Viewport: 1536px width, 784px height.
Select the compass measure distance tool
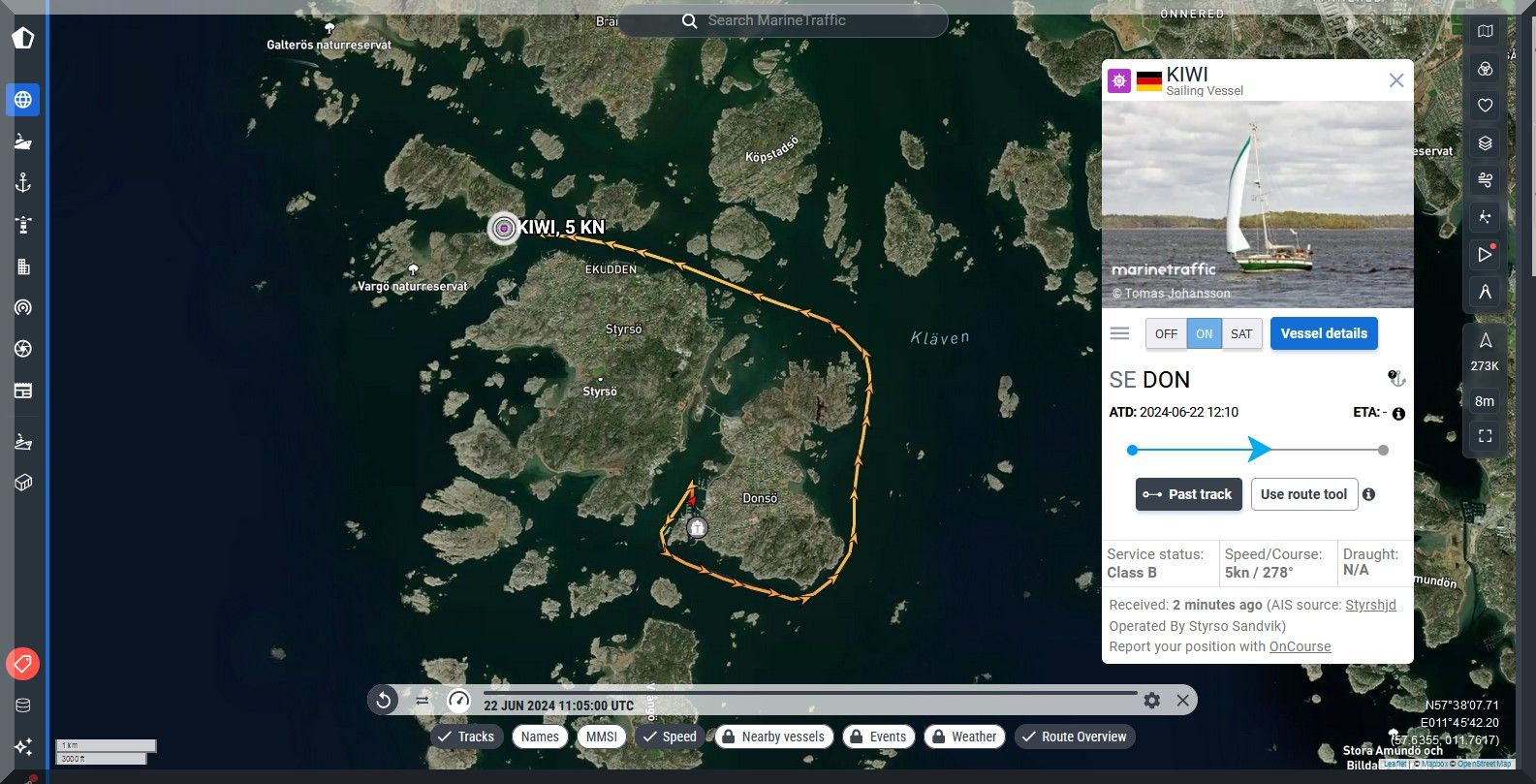1485,292
